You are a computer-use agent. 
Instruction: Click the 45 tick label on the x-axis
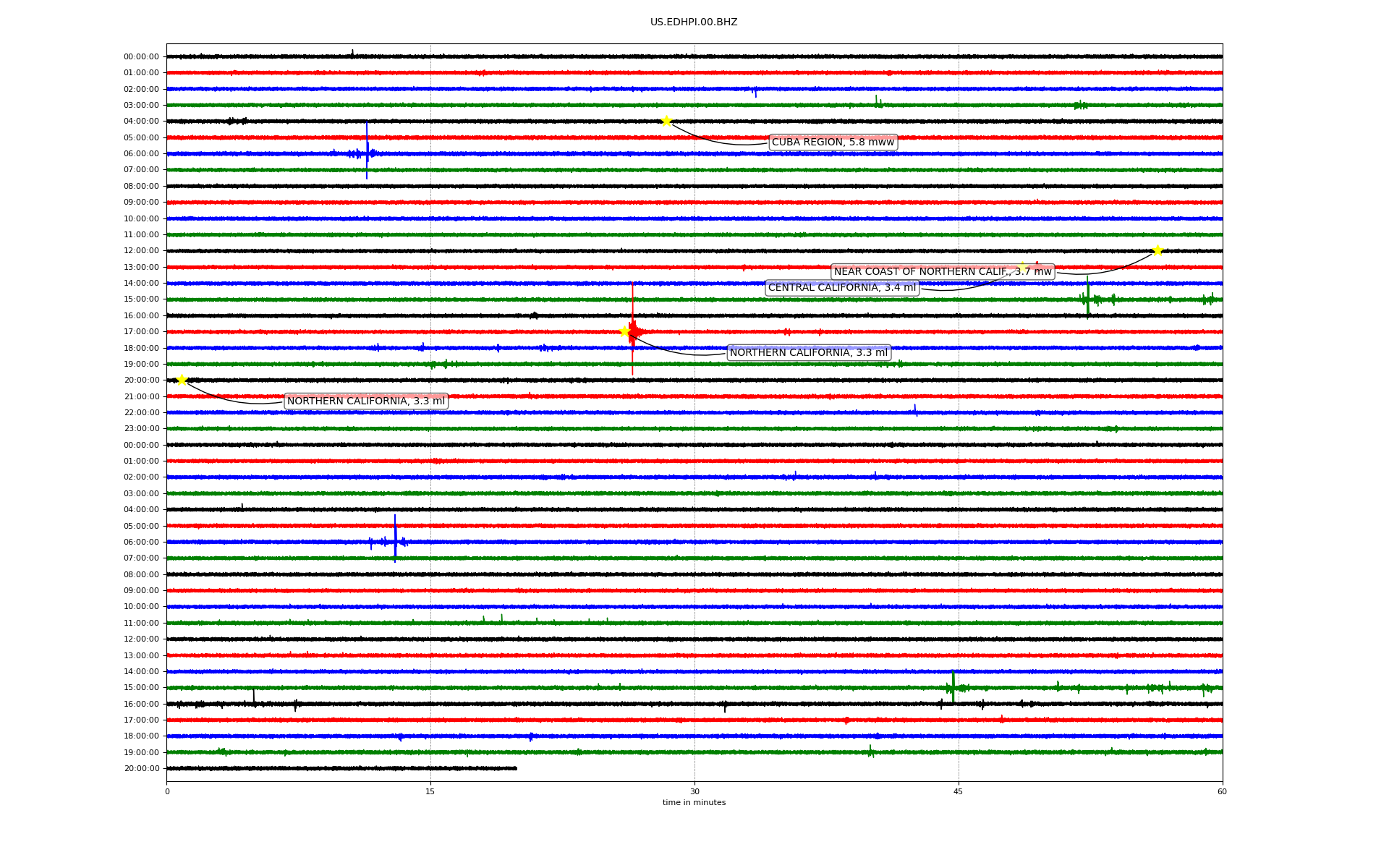click(959, 791)
